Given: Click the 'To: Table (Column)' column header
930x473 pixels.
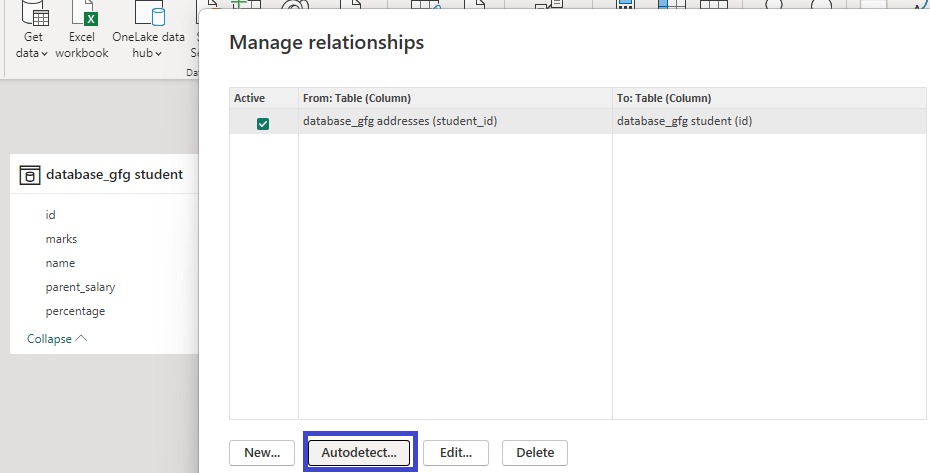Looking at the screenshot, I should [664, 98].
